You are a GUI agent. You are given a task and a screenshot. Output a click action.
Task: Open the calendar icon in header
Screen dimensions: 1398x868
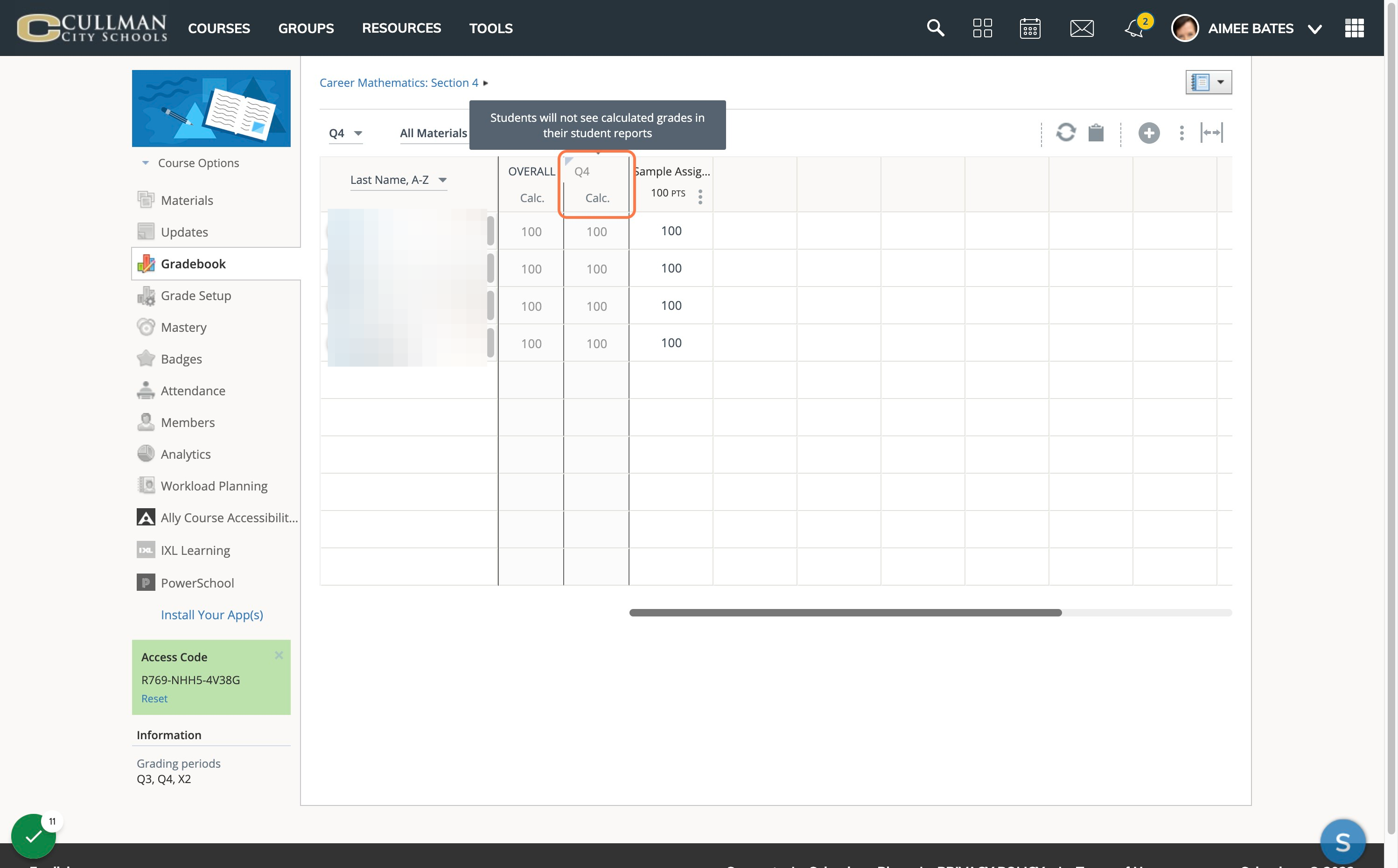click(x=1030, y=28)
